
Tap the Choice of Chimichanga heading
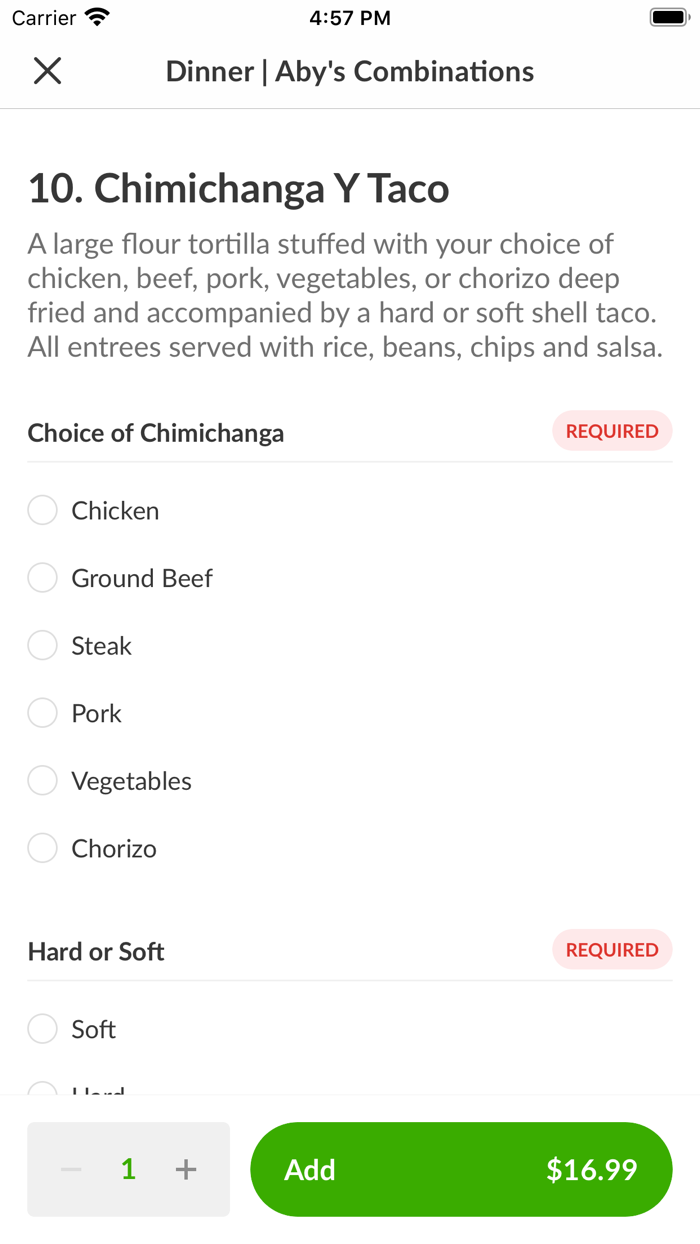(x=156, y=433)
